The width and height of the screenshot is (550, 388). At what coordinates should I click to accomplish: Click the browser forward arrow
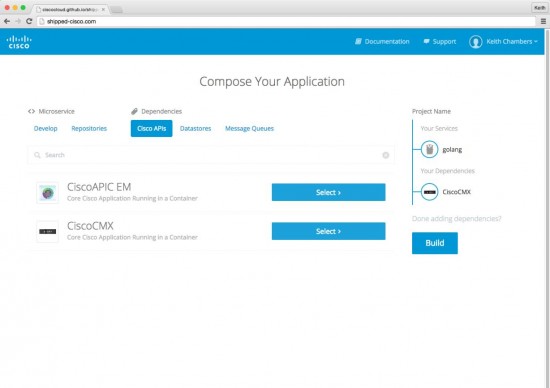click(18, 21)
